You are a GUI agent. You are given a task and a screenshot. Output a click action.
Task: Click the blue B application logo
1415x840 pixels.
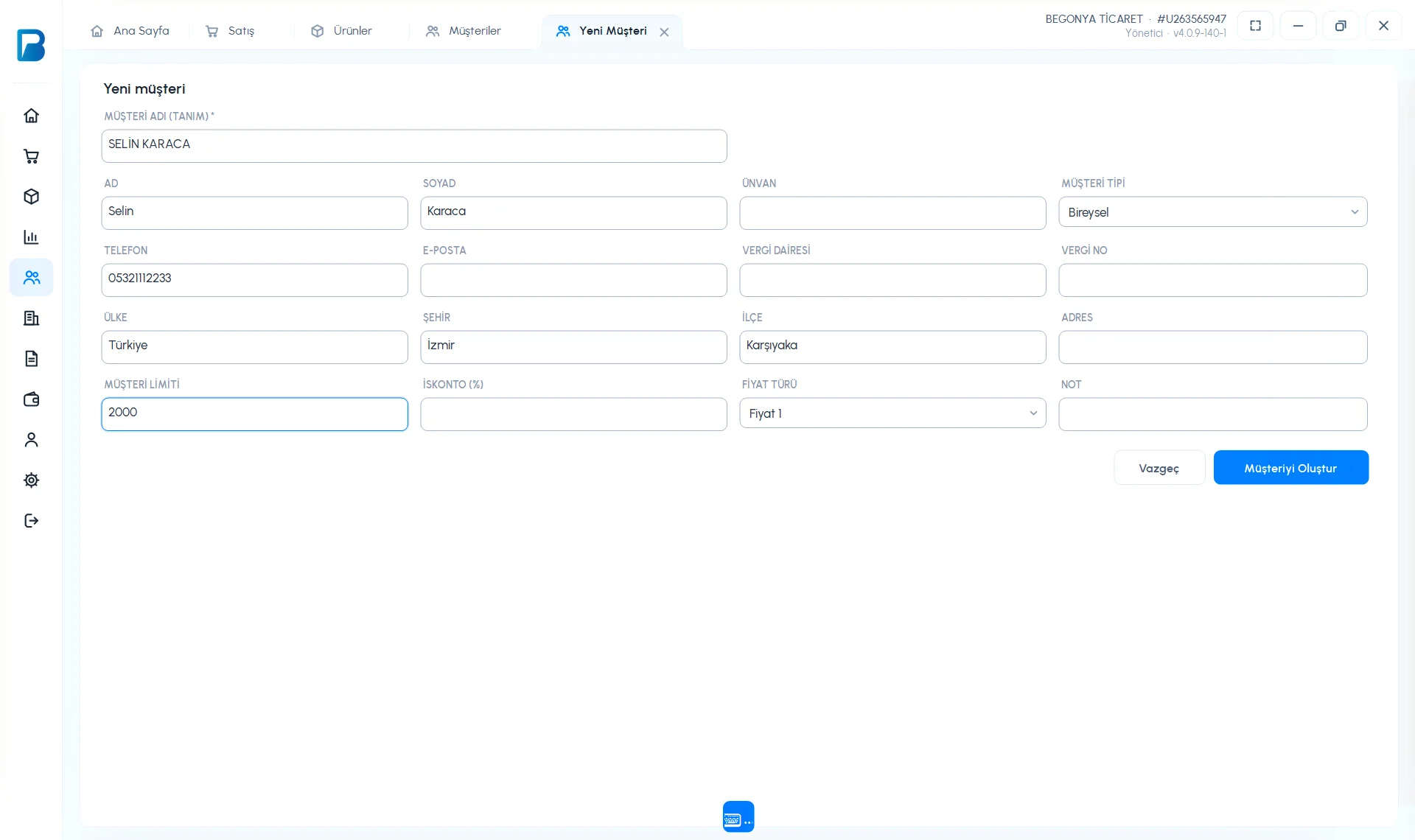click(x=31, y=45)
